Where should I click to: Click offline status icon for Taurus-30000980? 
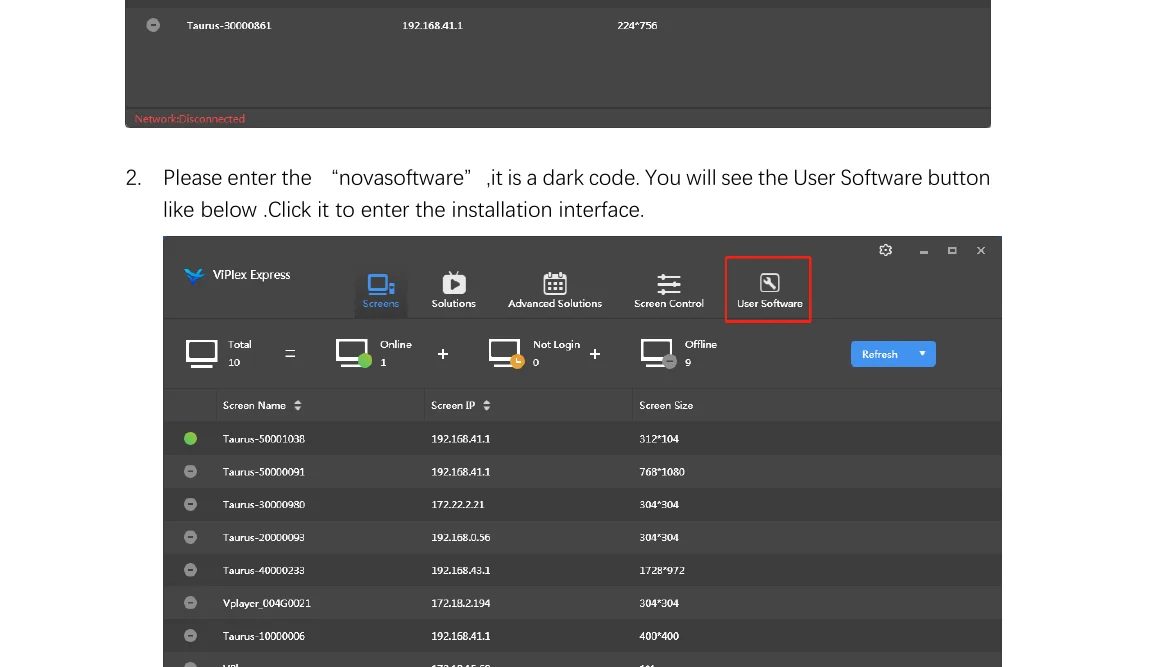click(191, 504)
